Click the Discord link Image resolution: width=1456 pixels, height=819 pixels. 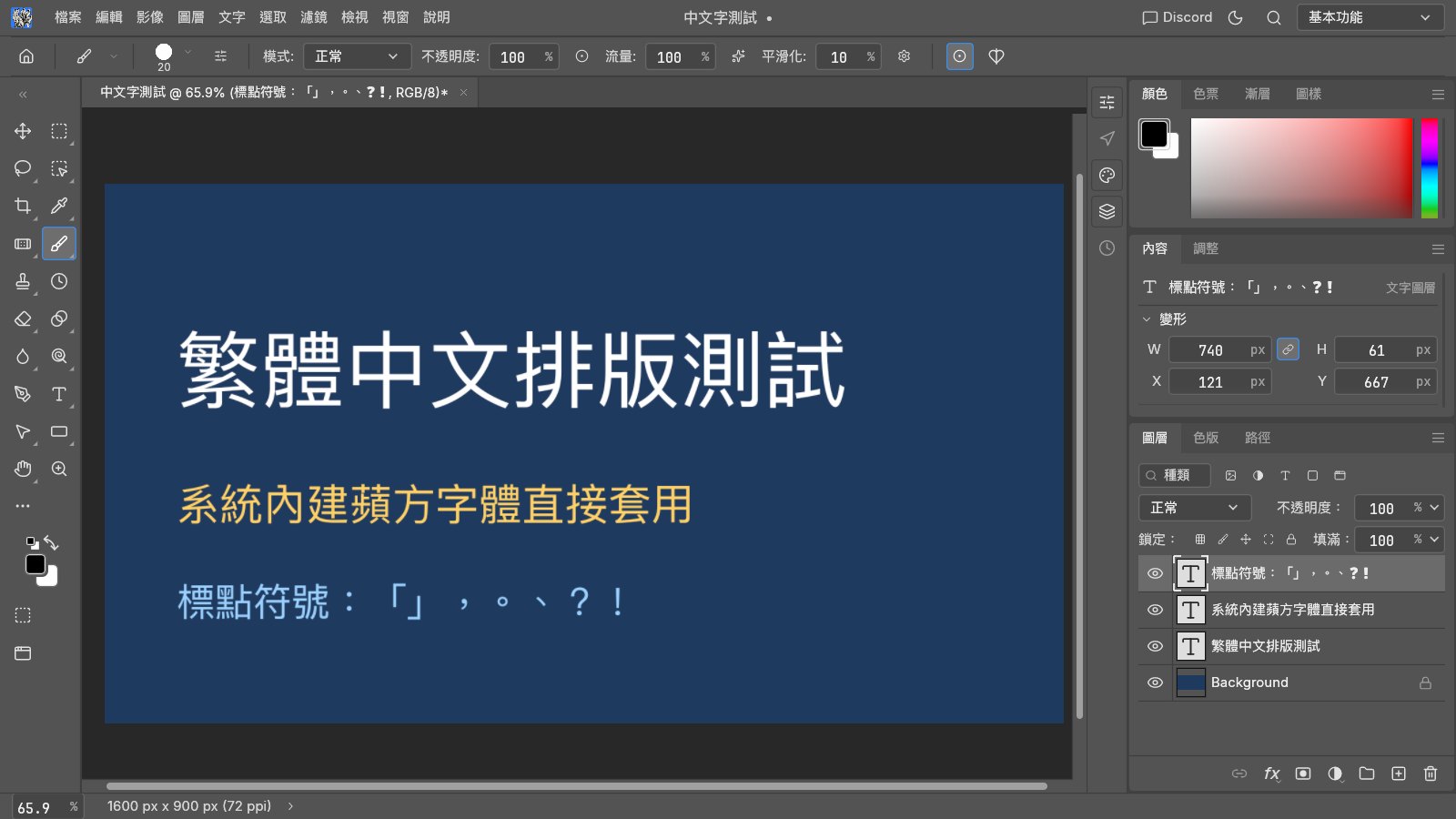tap(1178, 17)
